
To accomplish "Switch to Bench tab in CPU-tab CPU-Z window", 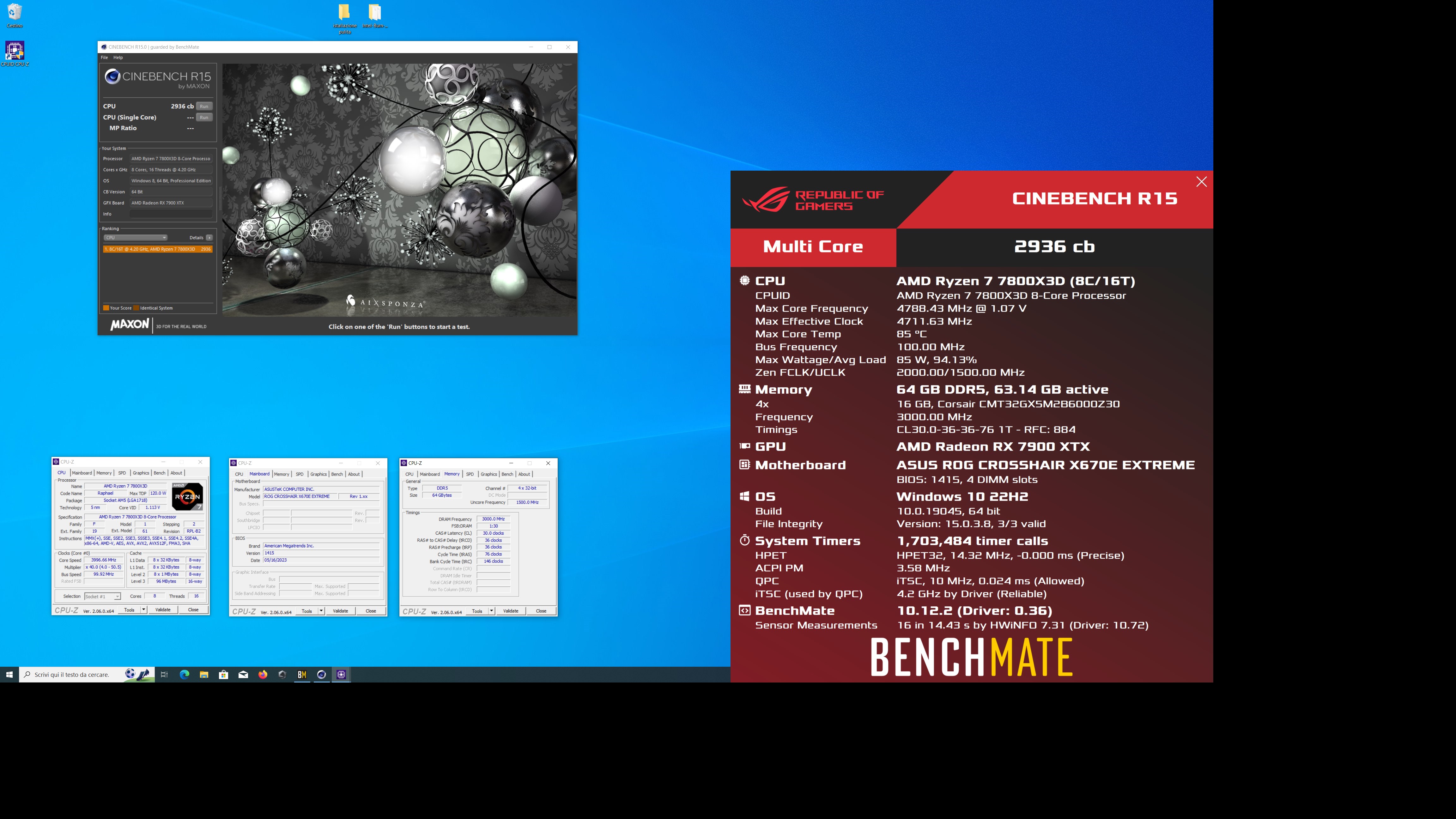I will pos(159,473).
